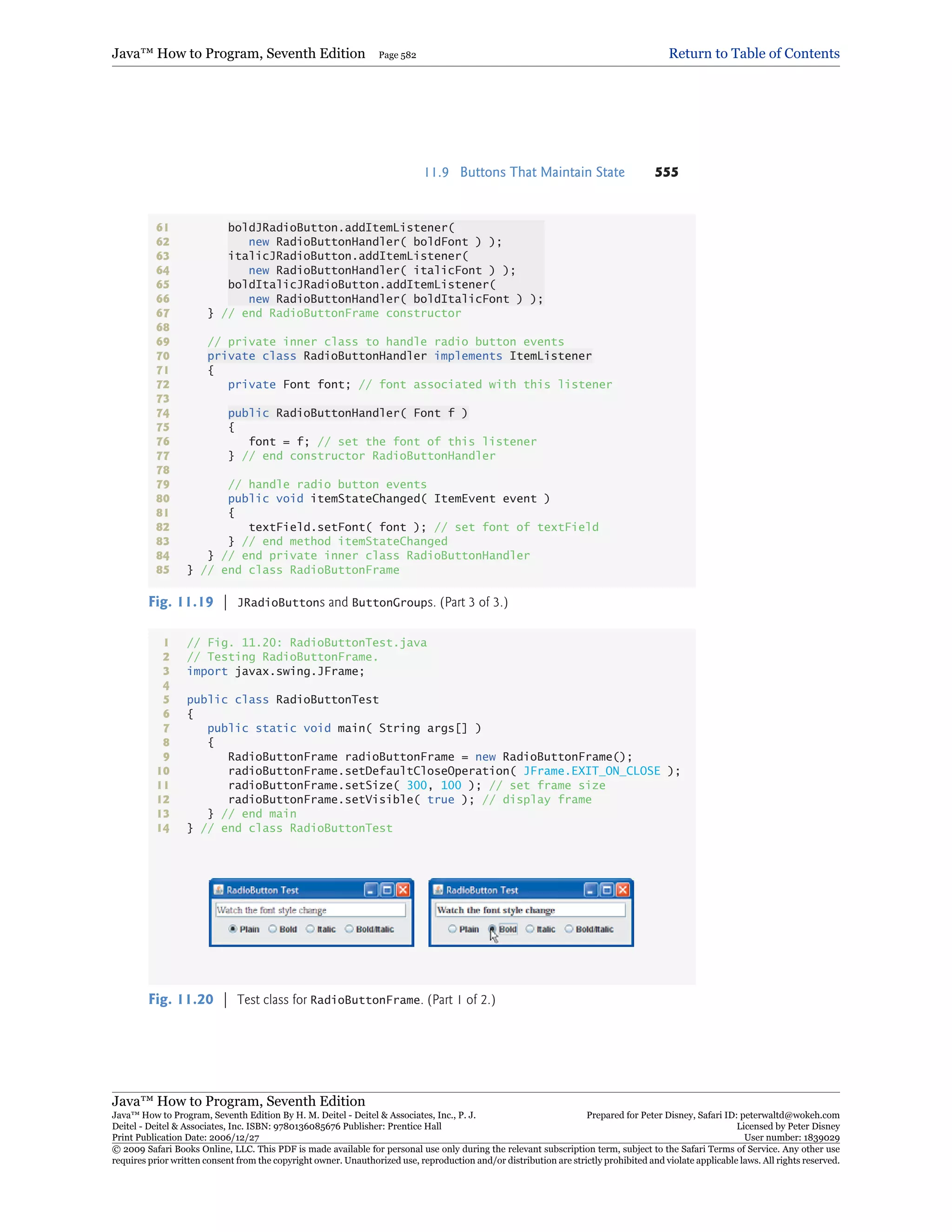Maximize the window with Plain radio selected
This screenshot has width=952, height=1232.
387,890
